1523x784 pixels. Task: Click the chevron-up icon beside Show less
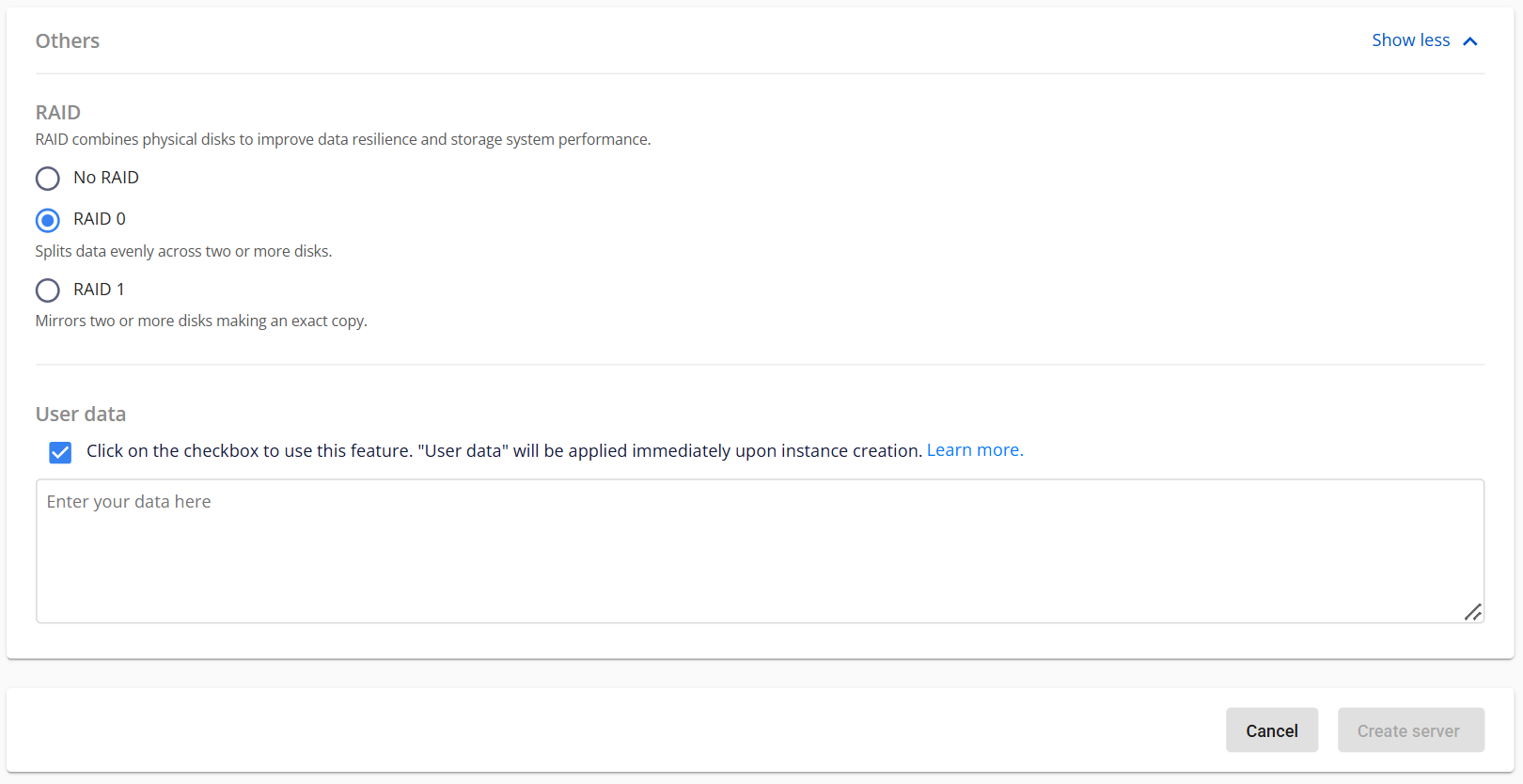[x=1470, y=41]
